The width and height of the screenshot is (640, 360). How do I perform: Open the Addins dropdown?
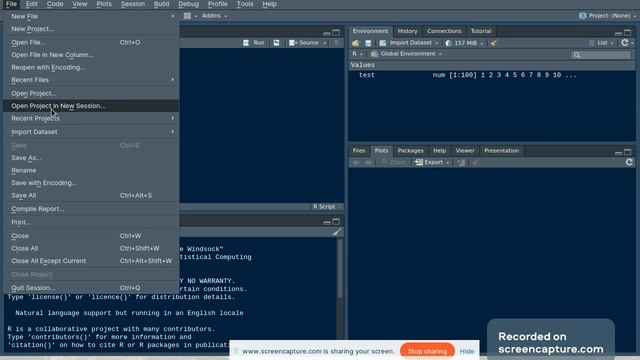point(214,16)
